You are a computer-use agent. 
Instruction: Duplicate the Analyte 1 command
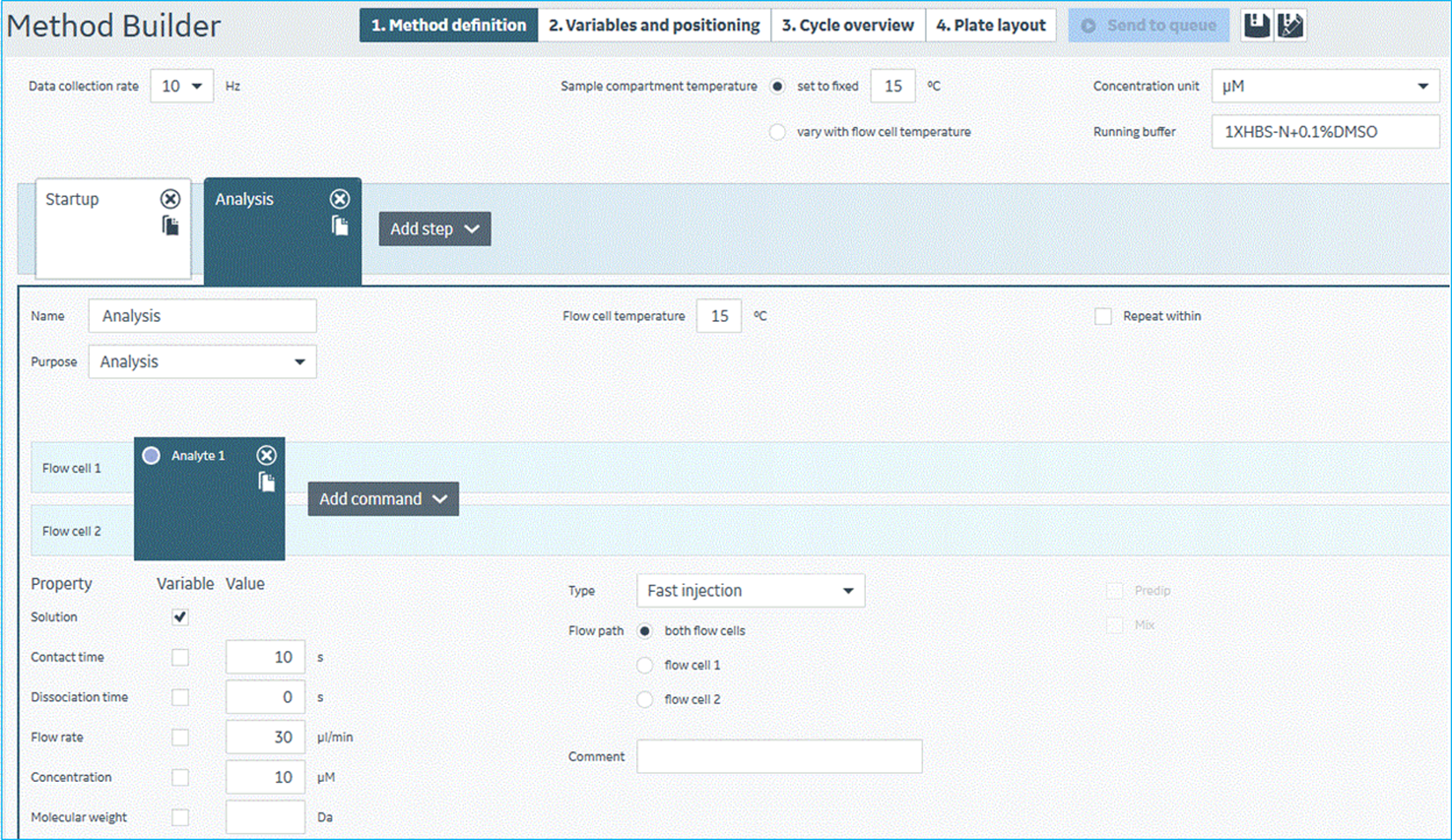point(266,482)
